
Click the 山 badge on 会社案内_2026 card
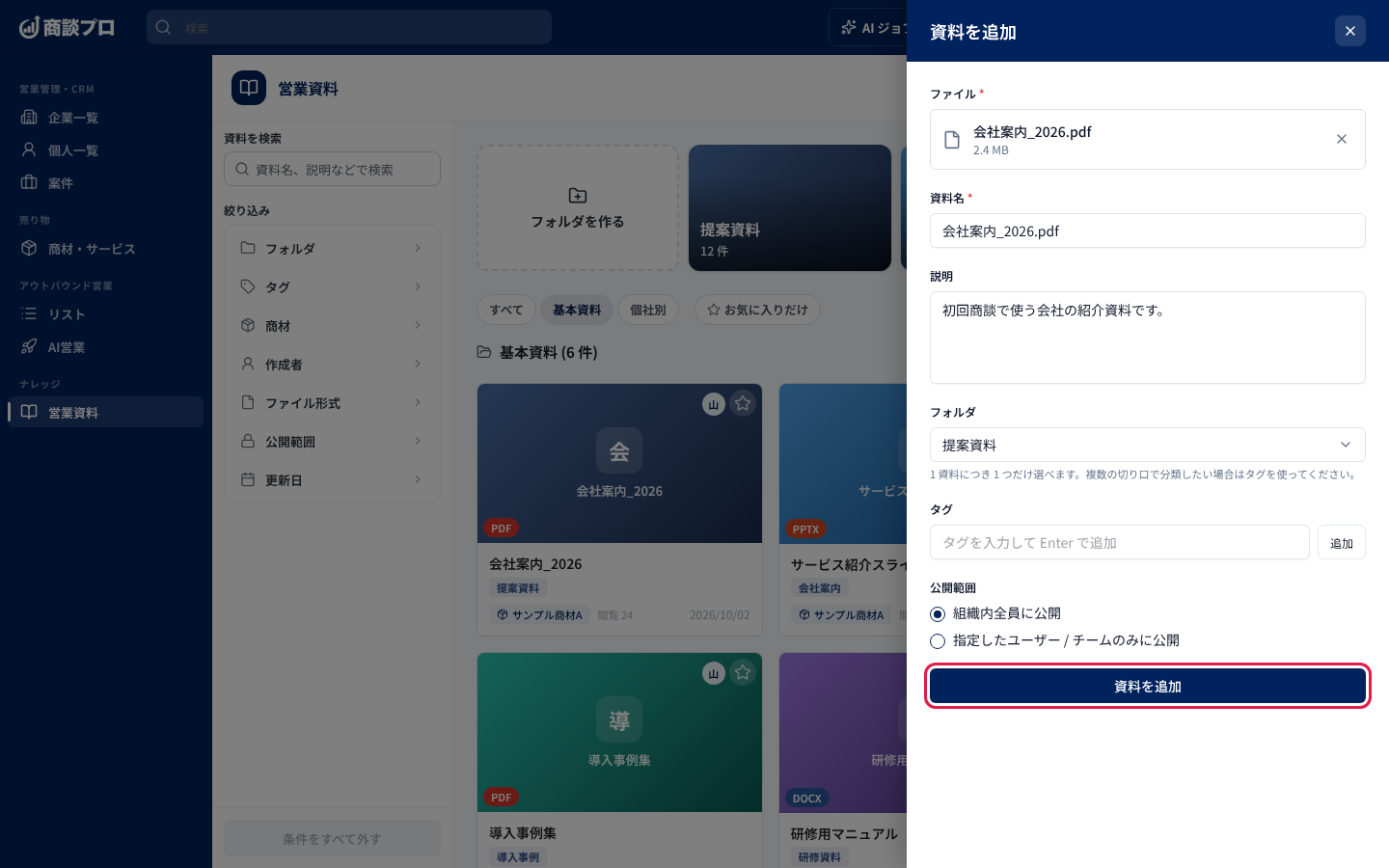click(714, 404)
